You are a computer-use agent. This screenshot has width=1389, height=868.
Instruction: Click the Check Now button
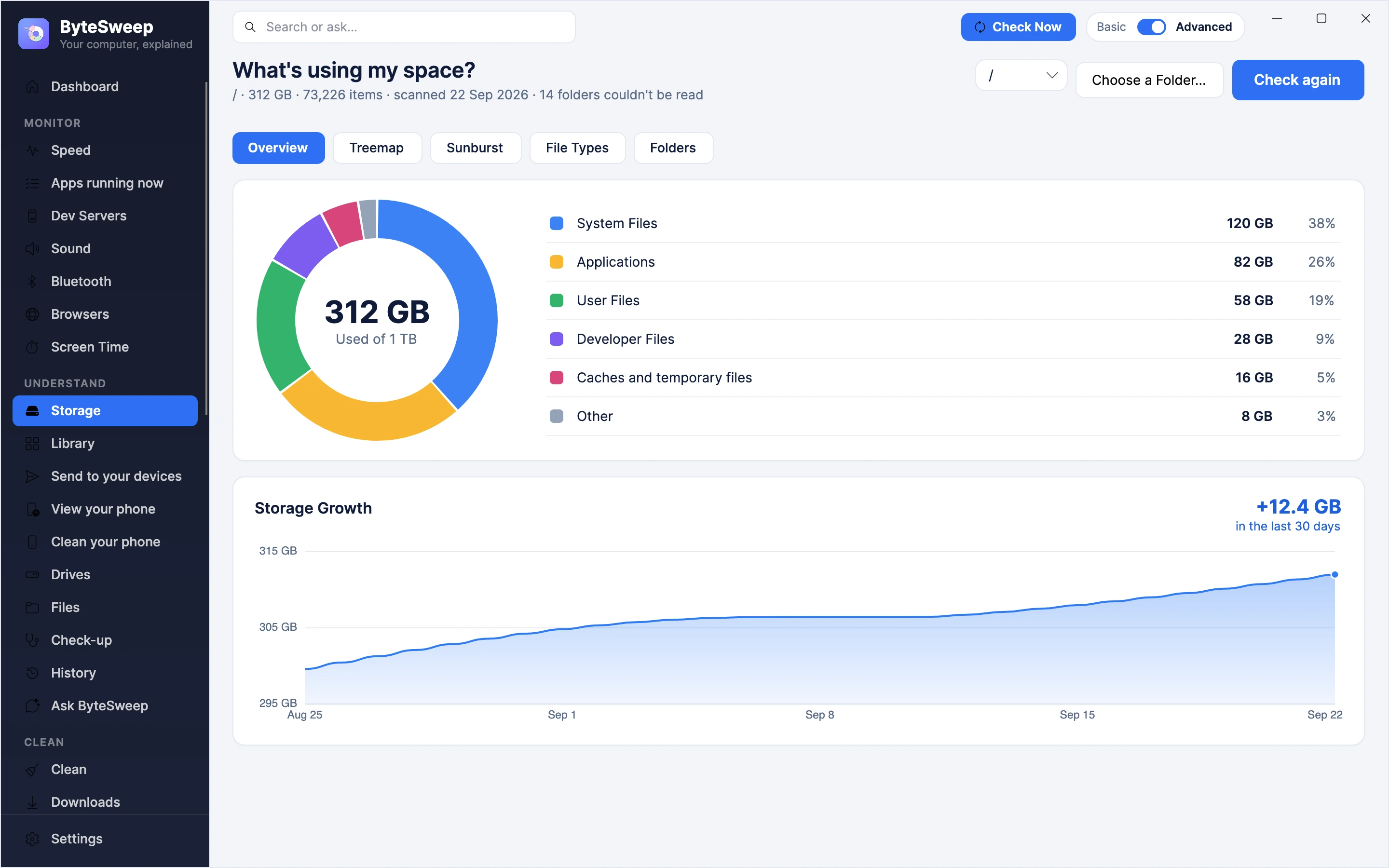tap(1018, 27)
